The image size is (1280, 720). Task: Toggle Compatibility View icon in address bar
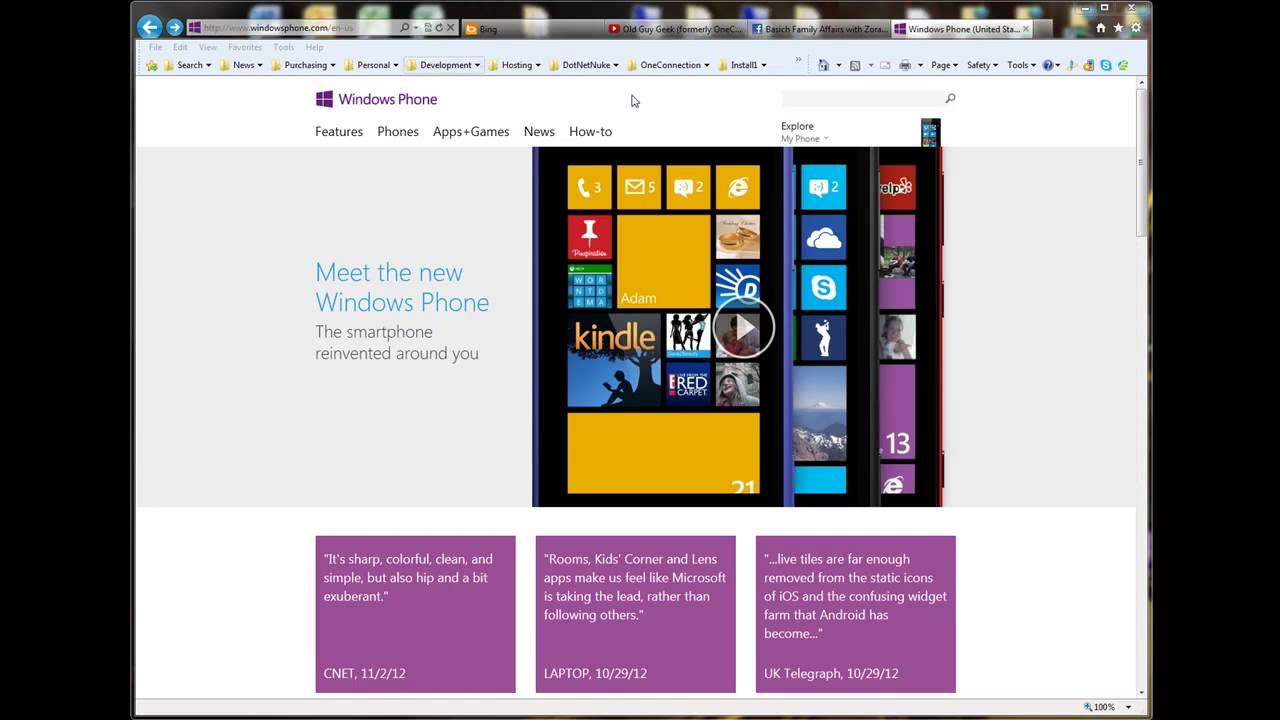tap(428, 28)
